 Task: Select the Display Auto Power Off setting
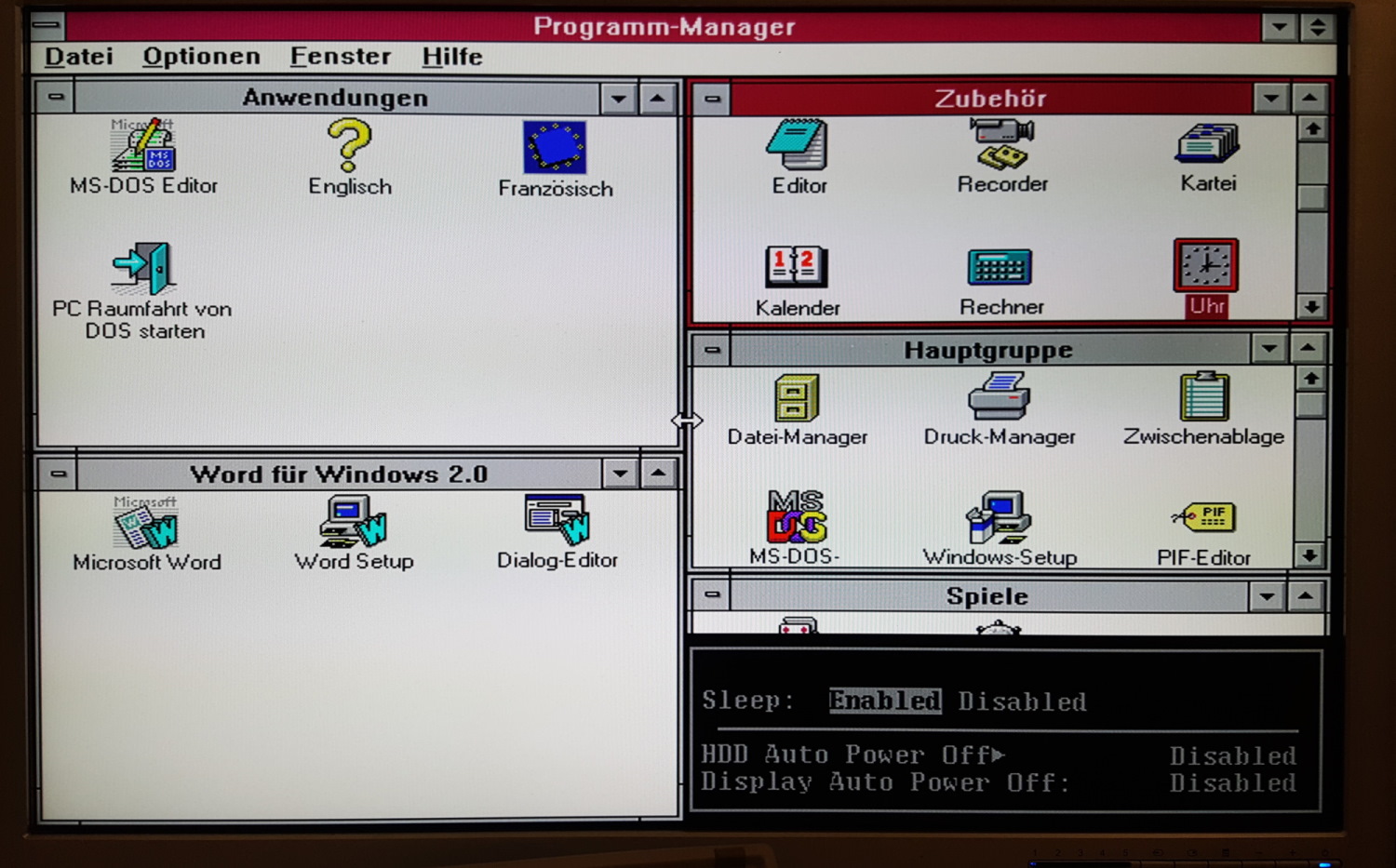pos(999,782)
